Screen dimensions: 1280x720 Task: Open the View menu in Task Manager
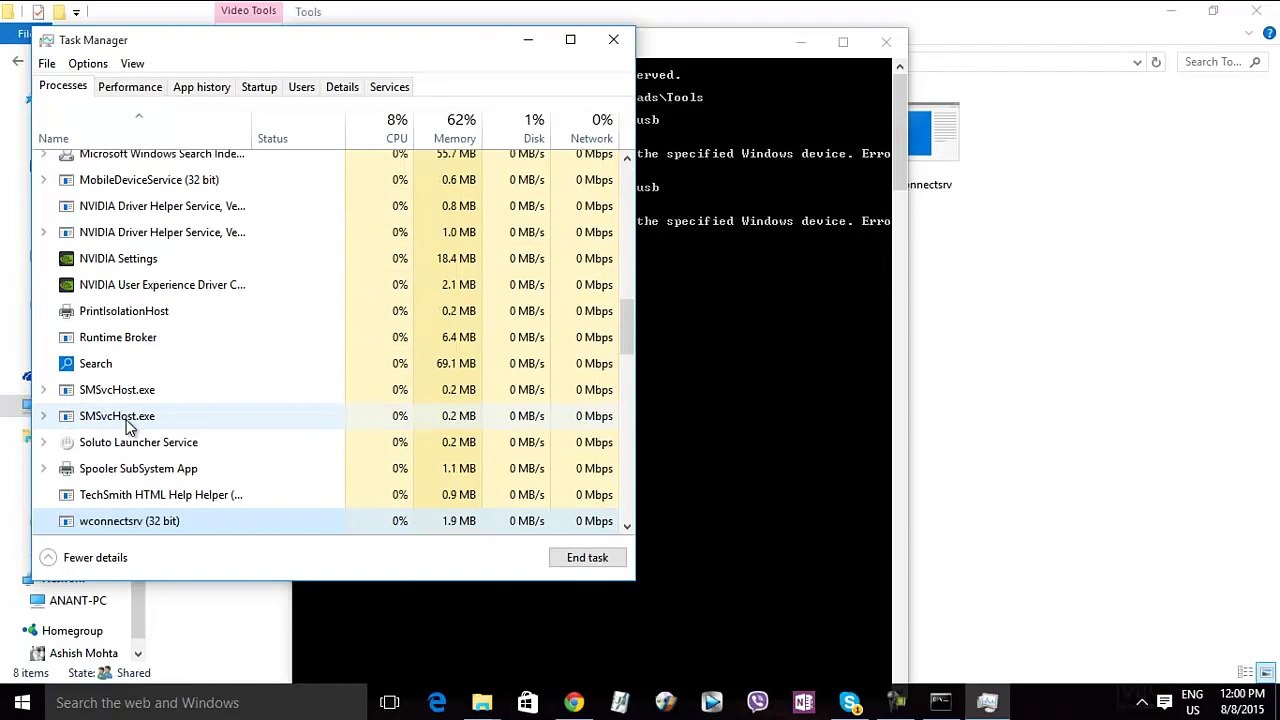pyautogui.click(x=132, y=64)
